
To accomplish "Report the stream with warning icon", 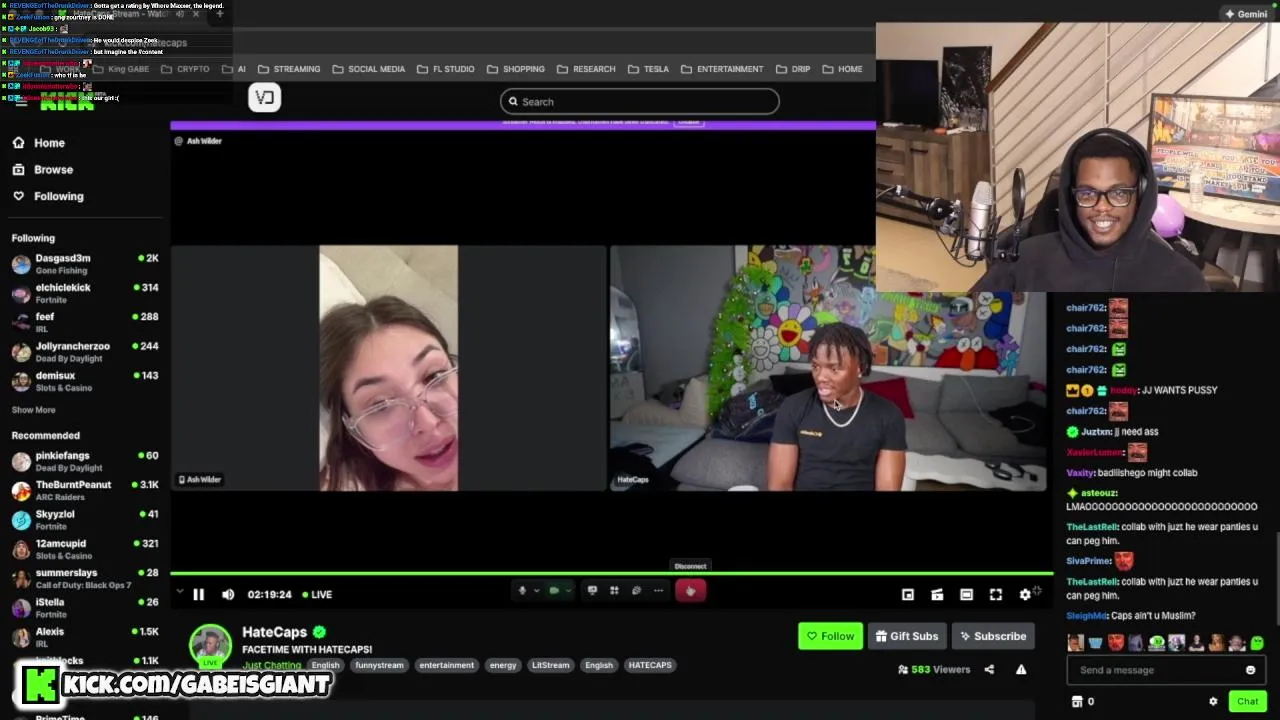I will coord(1021,670).
